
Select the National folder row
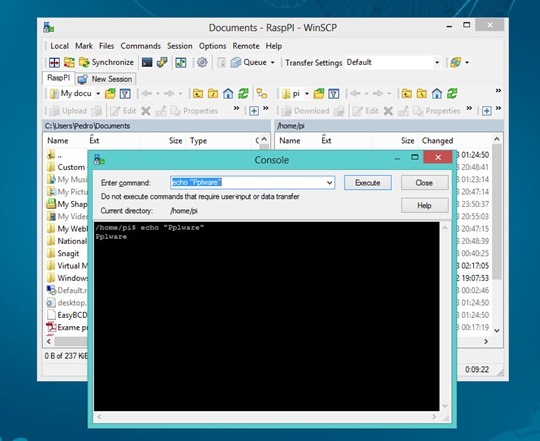pyautogui.click(x=67, y=241)
